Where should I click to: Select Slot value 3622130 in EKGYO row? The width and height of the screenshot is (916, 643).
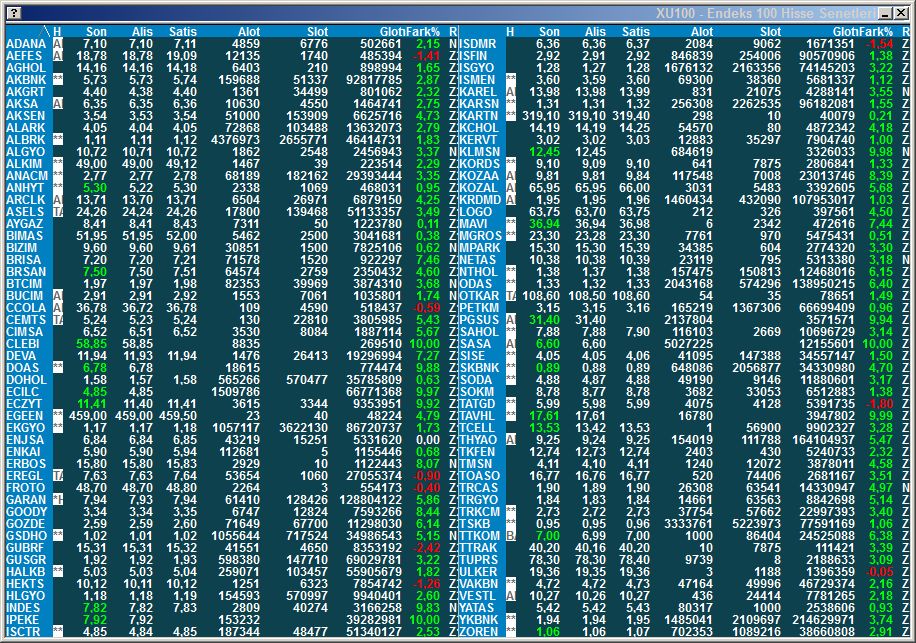pos(303,428)
